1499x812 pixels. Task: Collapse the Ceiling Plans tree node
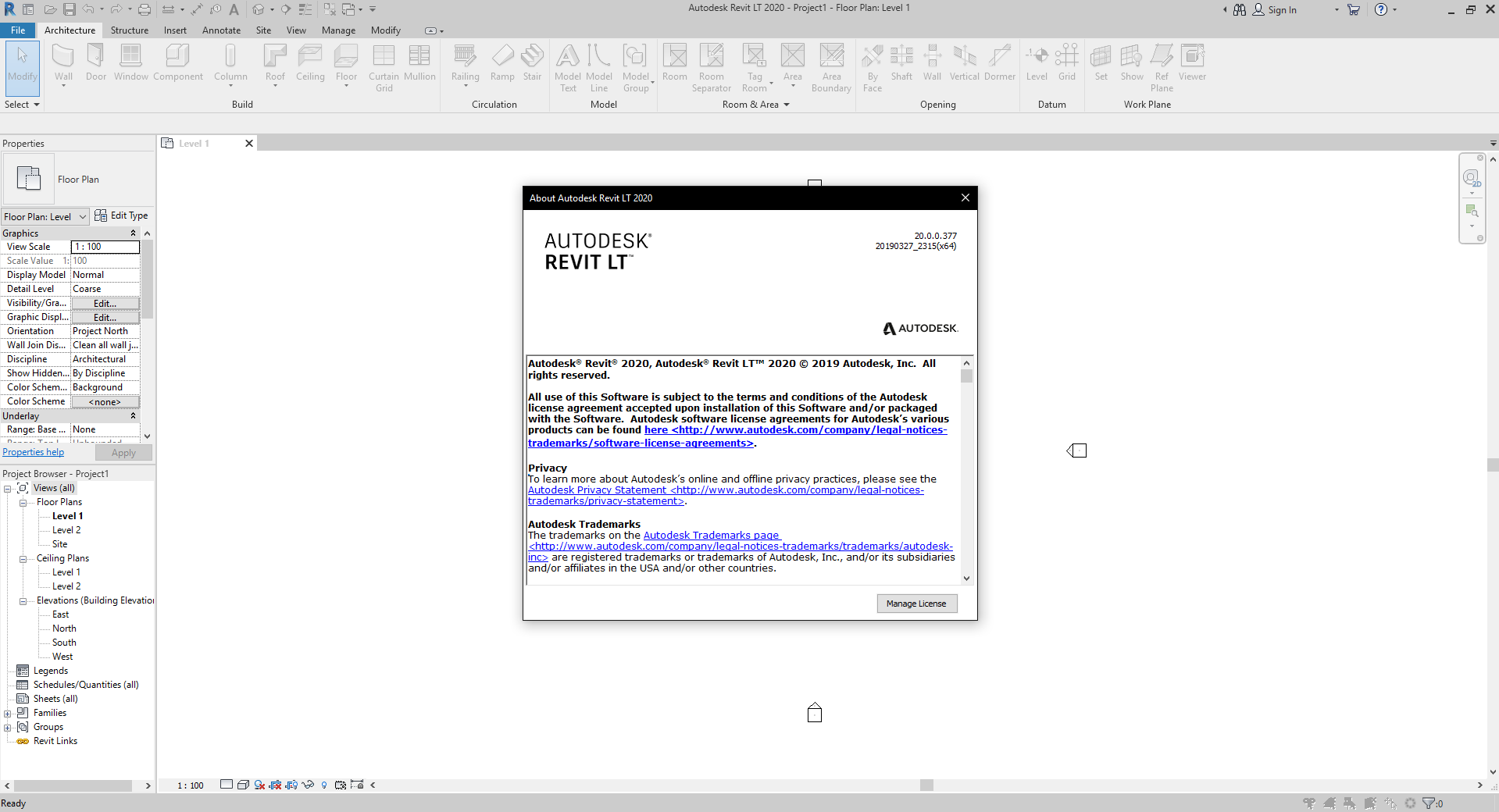[x=23, y=558]
